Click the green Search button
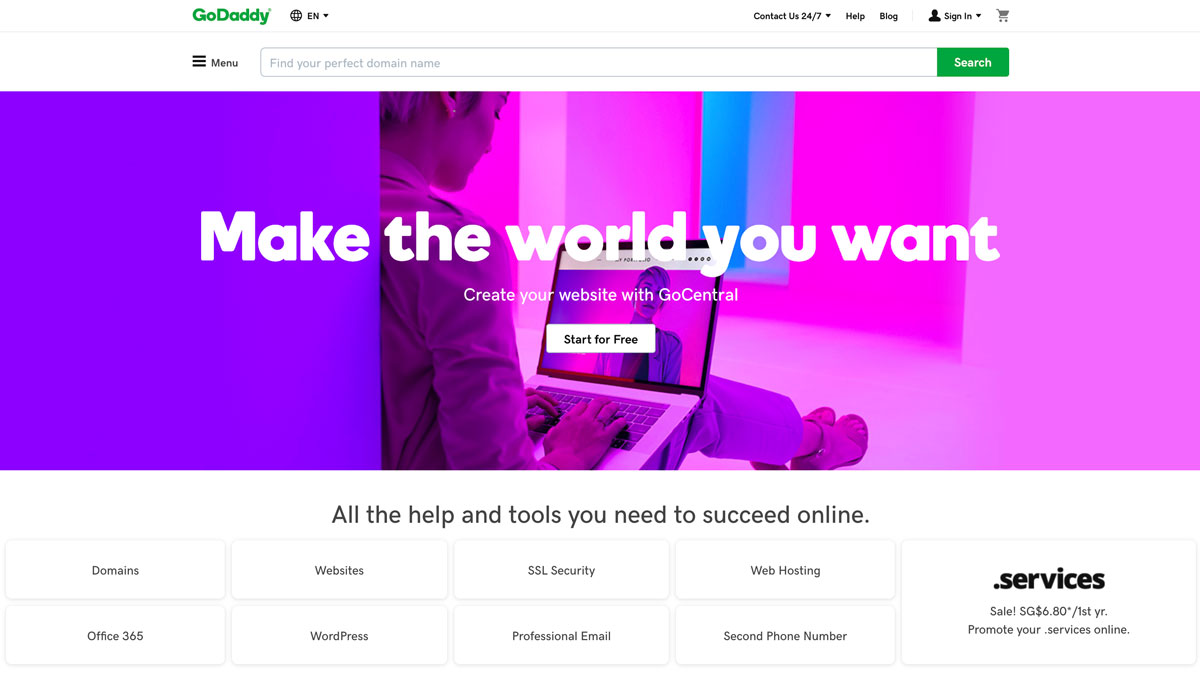 (972, 62)
